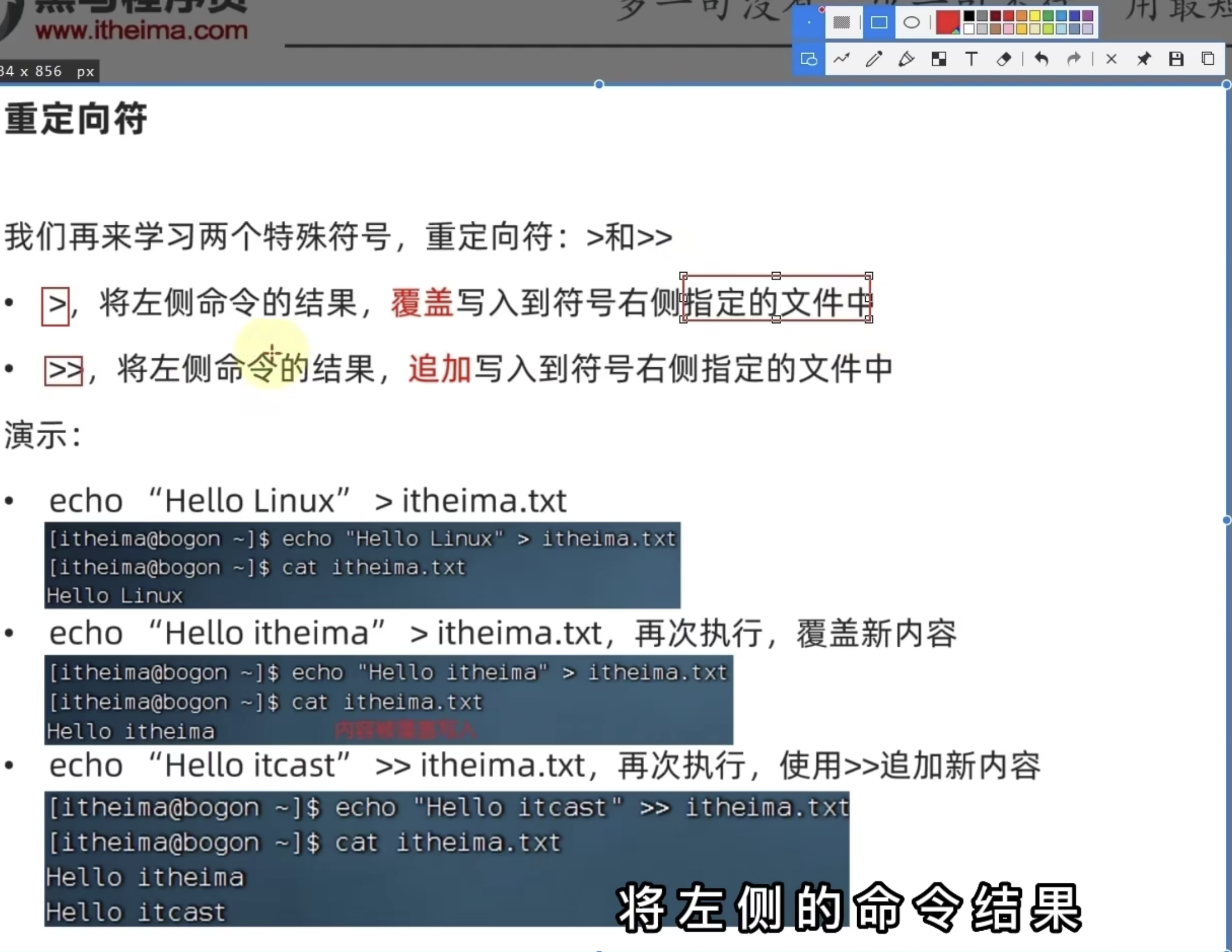Screen dimensions: 1232x952
Task: Click the red 追加 keyword
Action: tap(440, 369)
